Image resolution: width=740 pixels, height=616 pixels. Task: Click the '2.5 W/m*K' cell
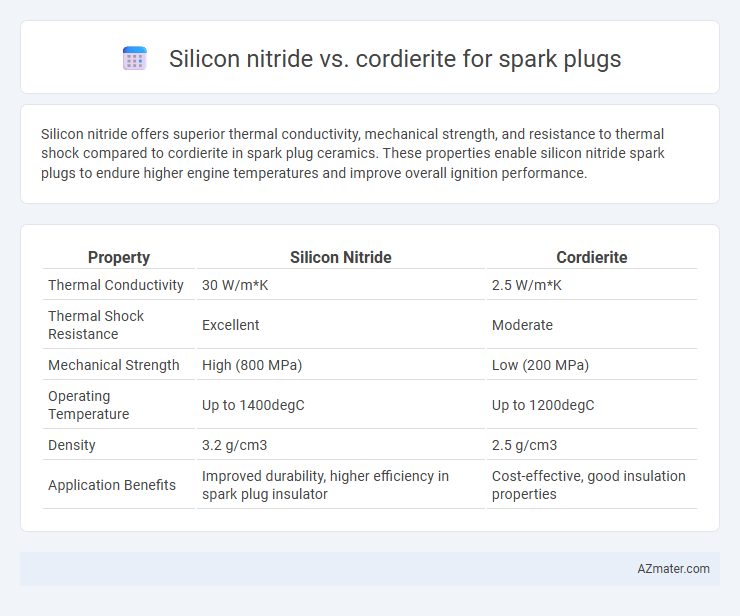click(527, 285)
